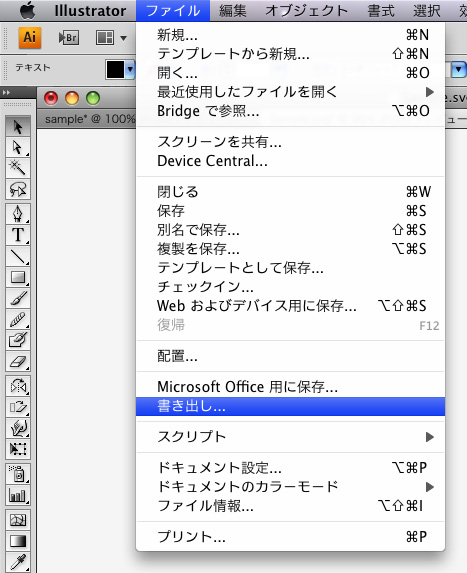Select the Pencil tool
The image size is (467, 573).
point(18,319)
